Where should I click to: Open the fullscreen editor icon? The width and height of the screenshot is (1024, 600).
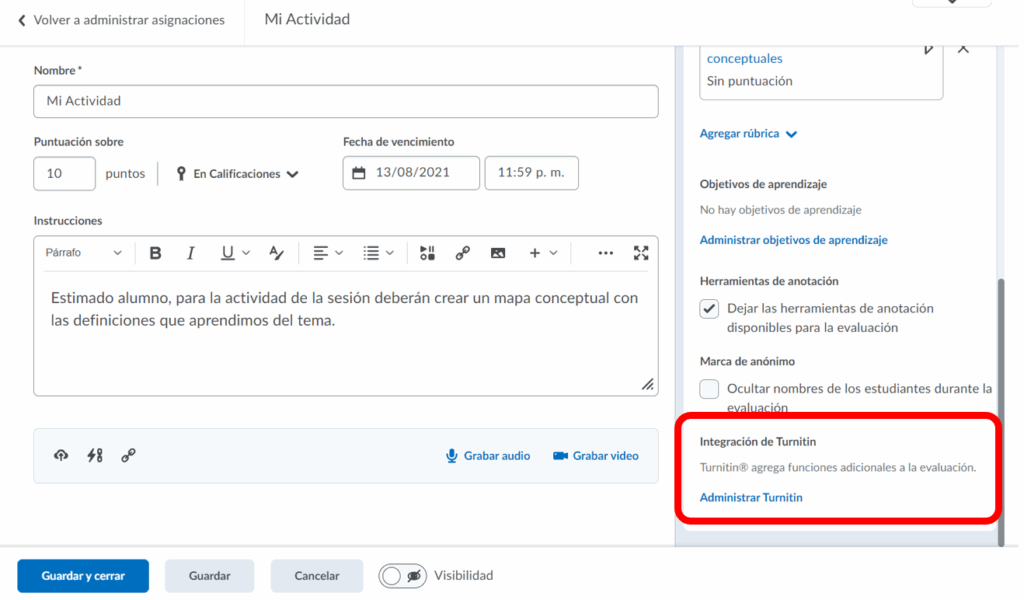click(641, 253)
